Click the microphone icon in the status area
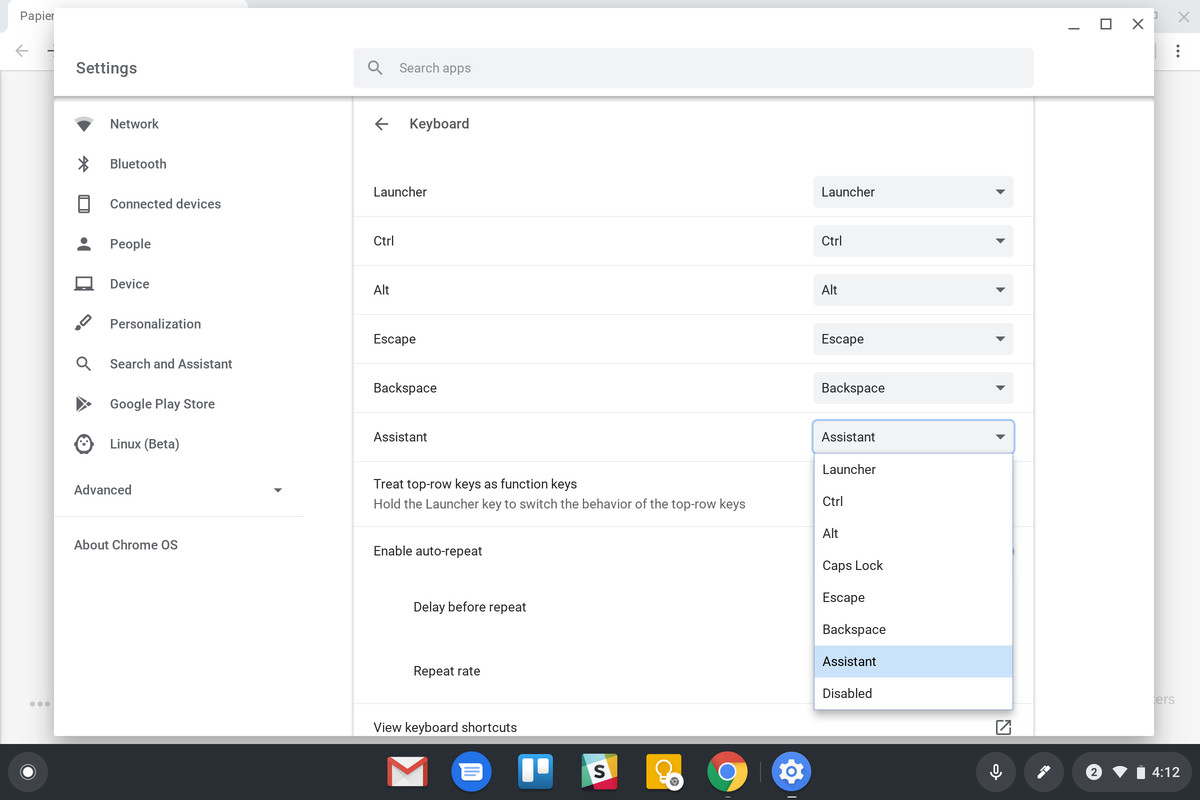Image resolution: width=1200 pixels, height=800 pixels. tap(995, 771)
